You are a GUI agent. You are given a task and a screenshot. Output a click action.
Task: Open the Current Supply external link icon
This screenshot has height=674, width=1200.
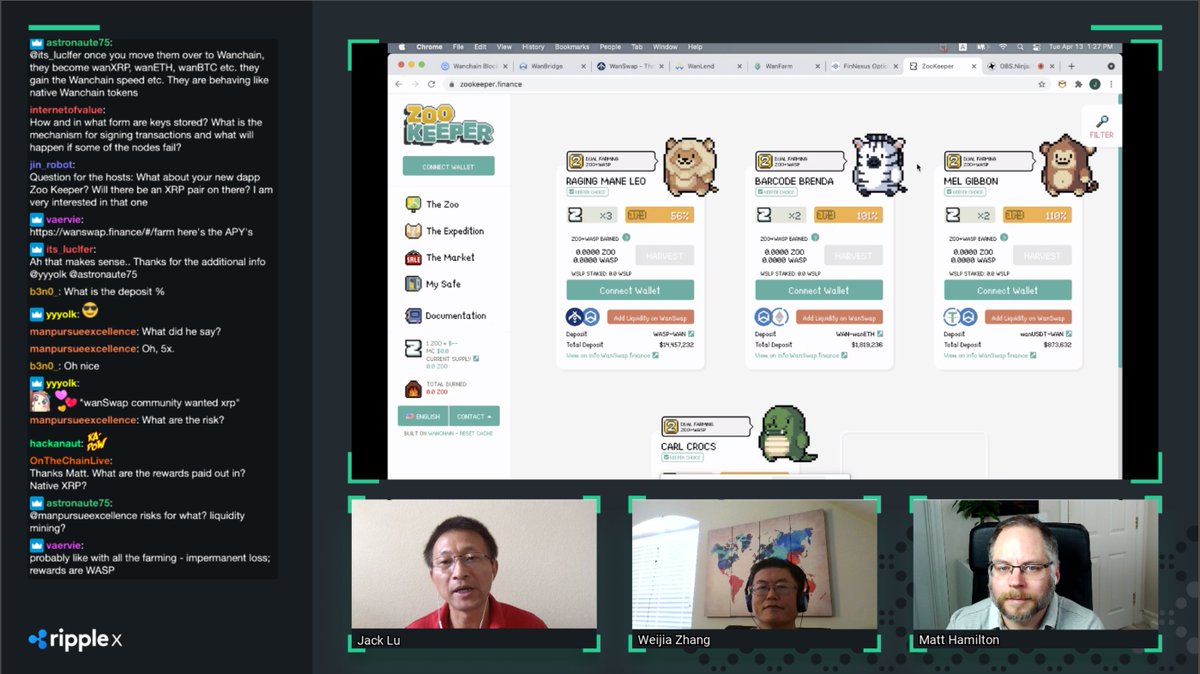click(x=476, y=358)
